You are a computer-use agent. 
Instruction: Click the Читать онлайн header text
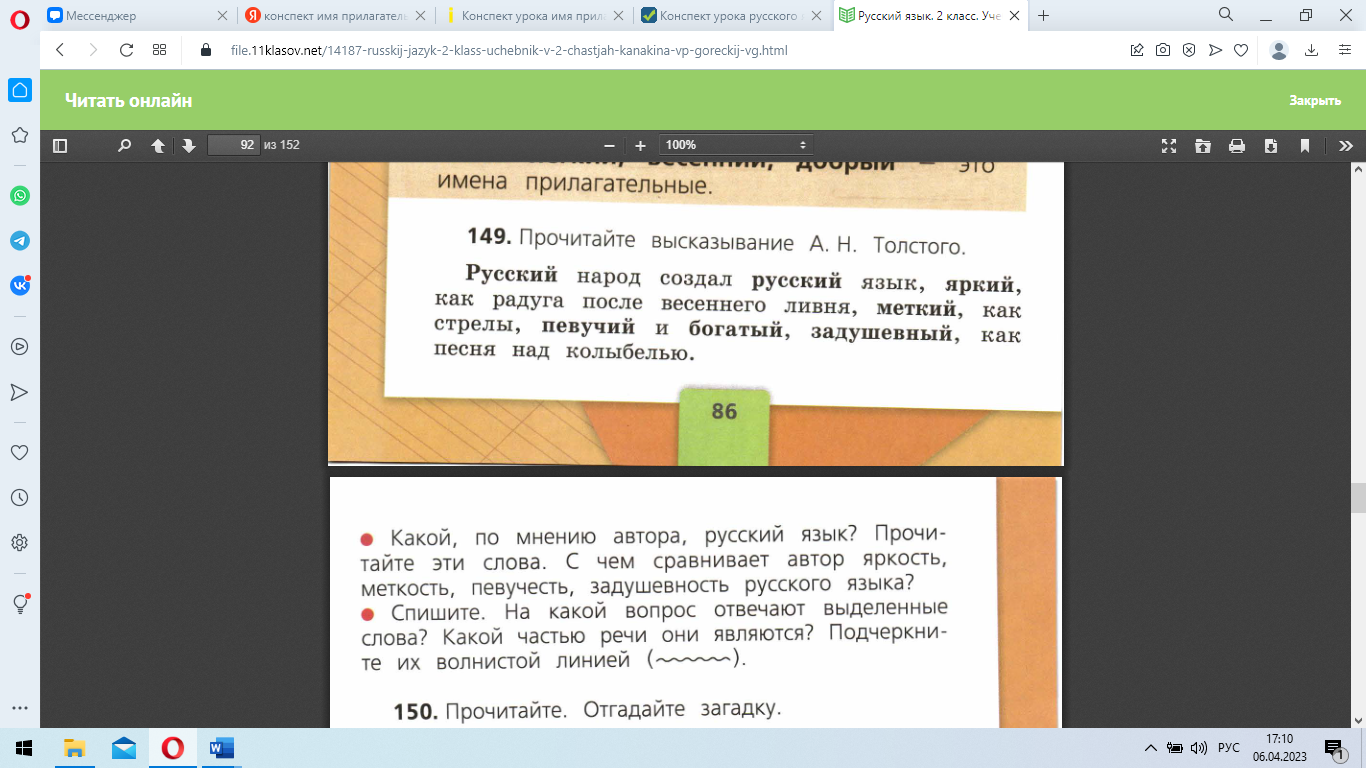pyautogui.click(x=128, y=101)
